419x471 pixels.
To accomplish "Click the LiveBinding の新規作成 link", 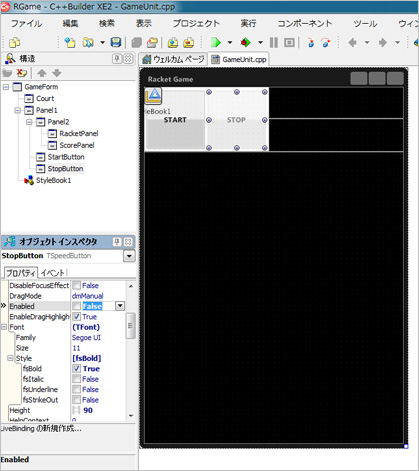I will (x=41, y=429).
